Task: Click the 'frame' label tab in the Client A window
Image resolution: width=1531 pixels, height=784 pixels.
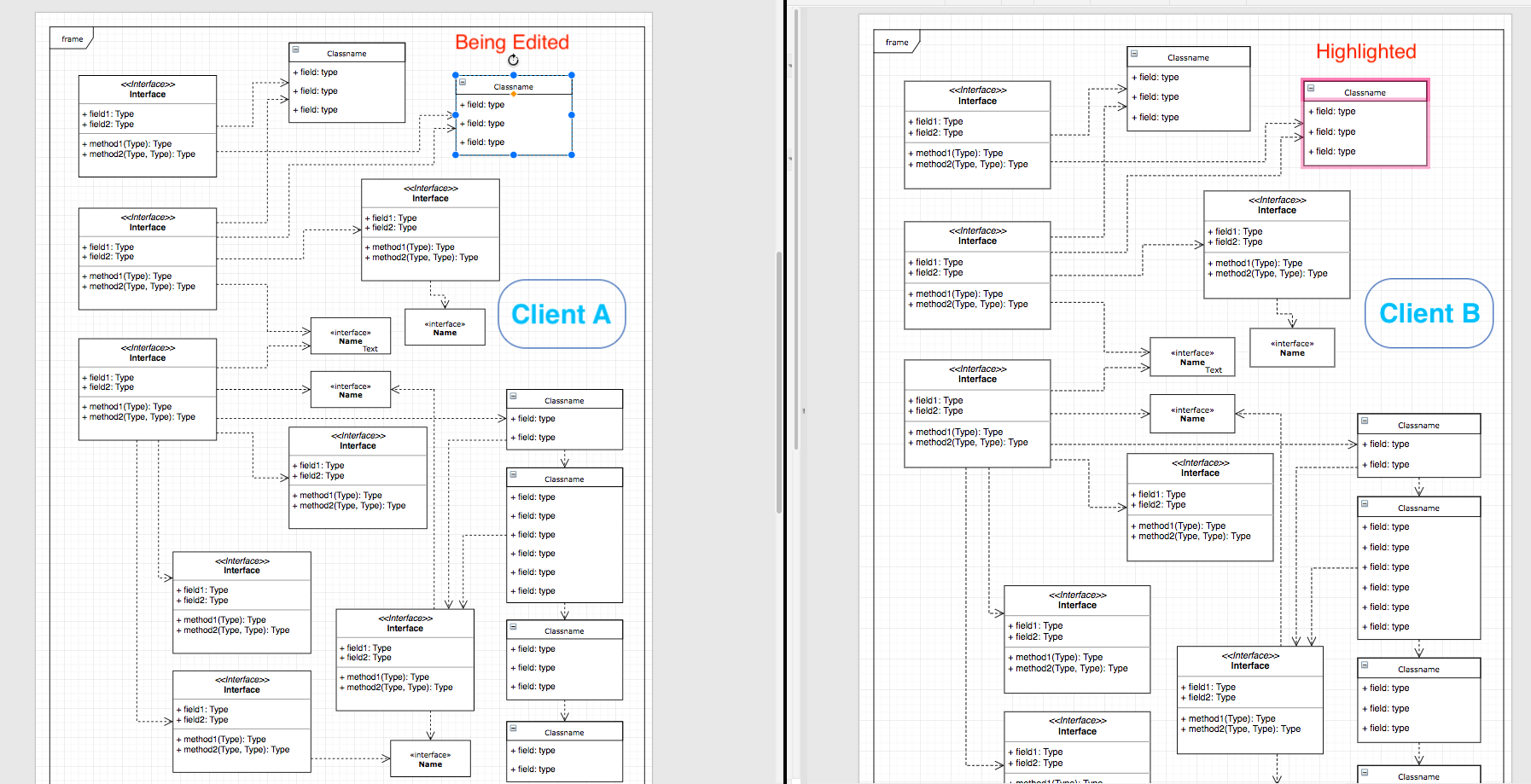Action: click(x=72, y=38)
